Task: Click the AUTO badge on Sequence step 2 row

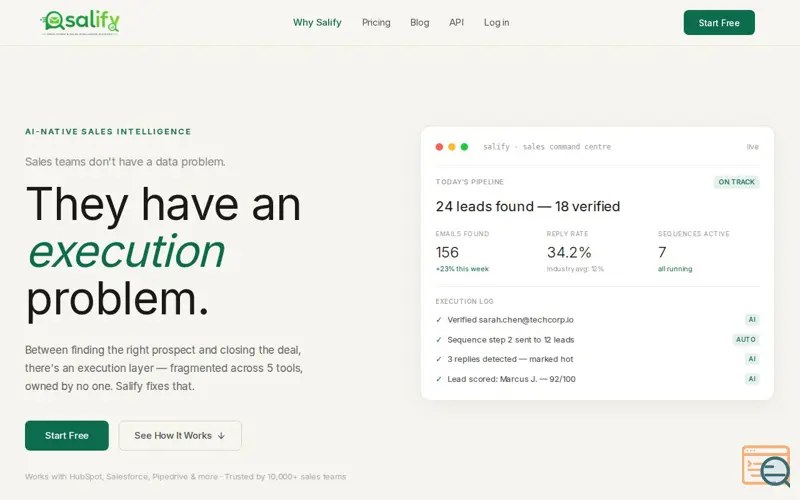Action: [745, 340]
